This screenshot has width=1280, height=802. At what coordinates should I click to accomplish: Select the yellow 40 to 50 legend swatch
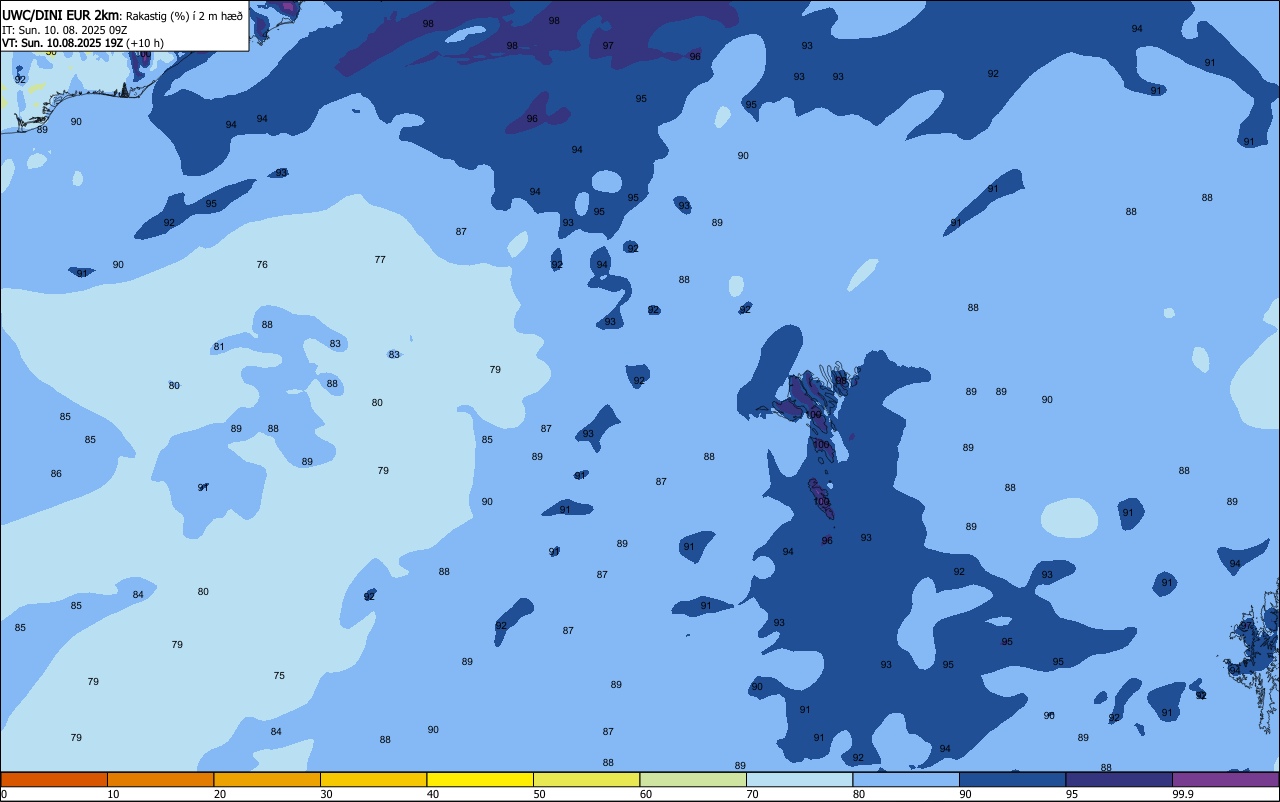click(480, 779)
